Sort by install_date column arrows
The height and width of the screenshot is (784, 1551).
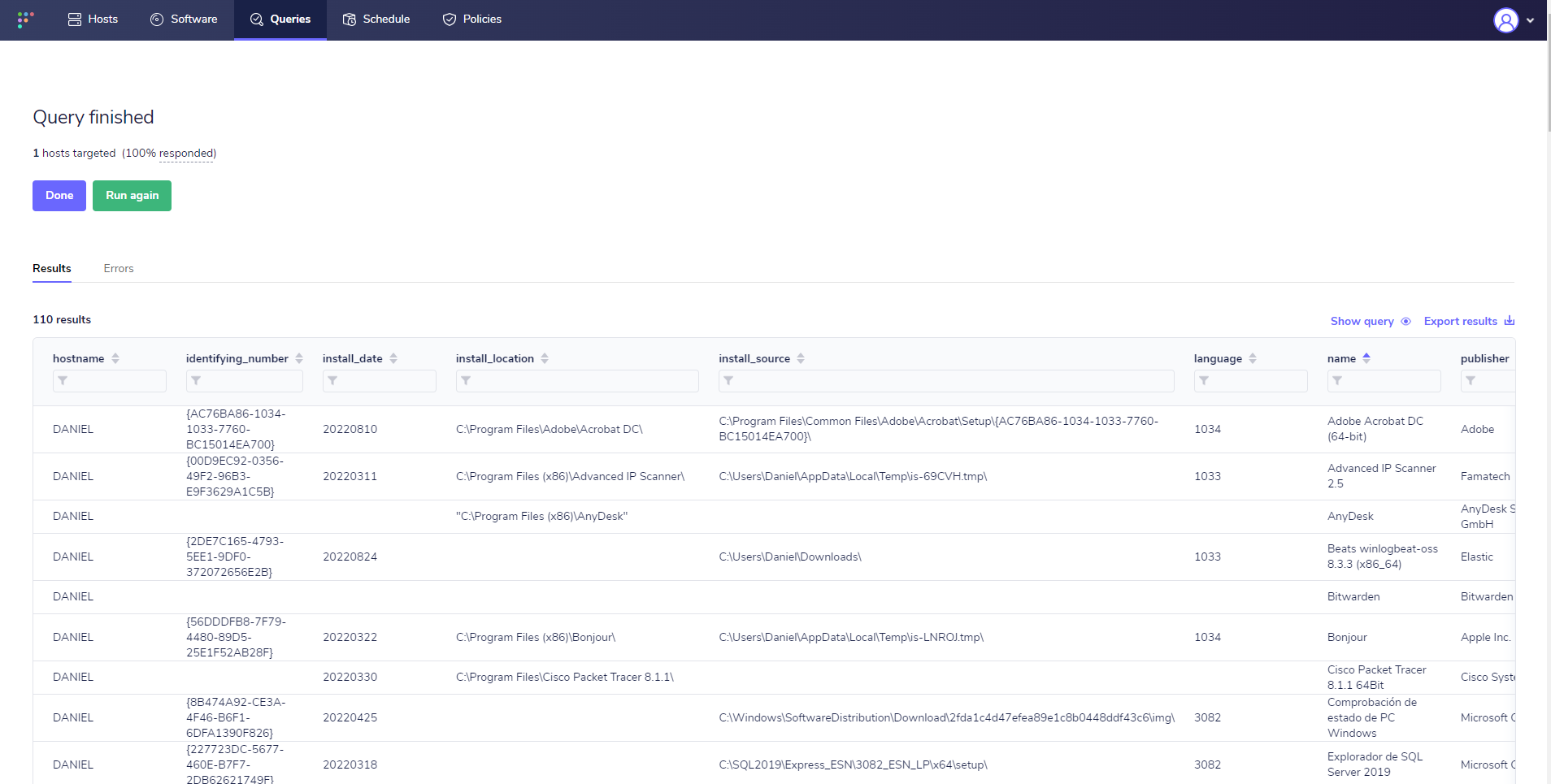[393, 358]
